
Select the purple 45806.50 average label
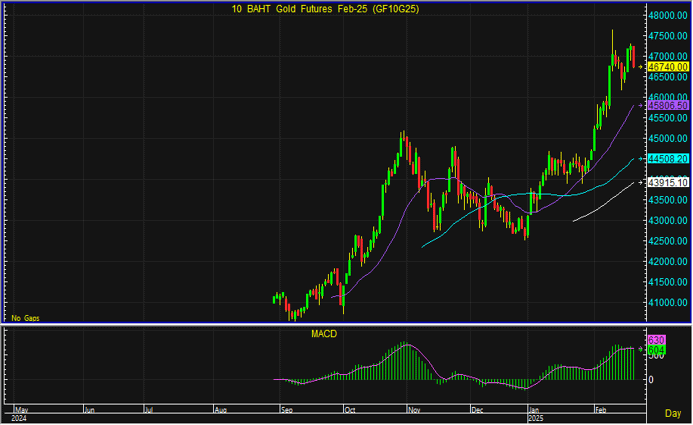pos(668,105)
